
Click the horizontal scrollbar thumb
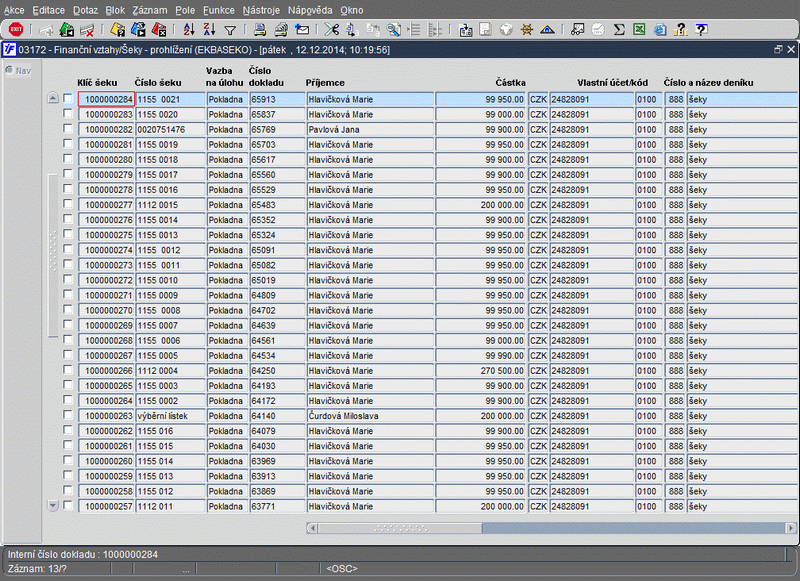point(400,528)
